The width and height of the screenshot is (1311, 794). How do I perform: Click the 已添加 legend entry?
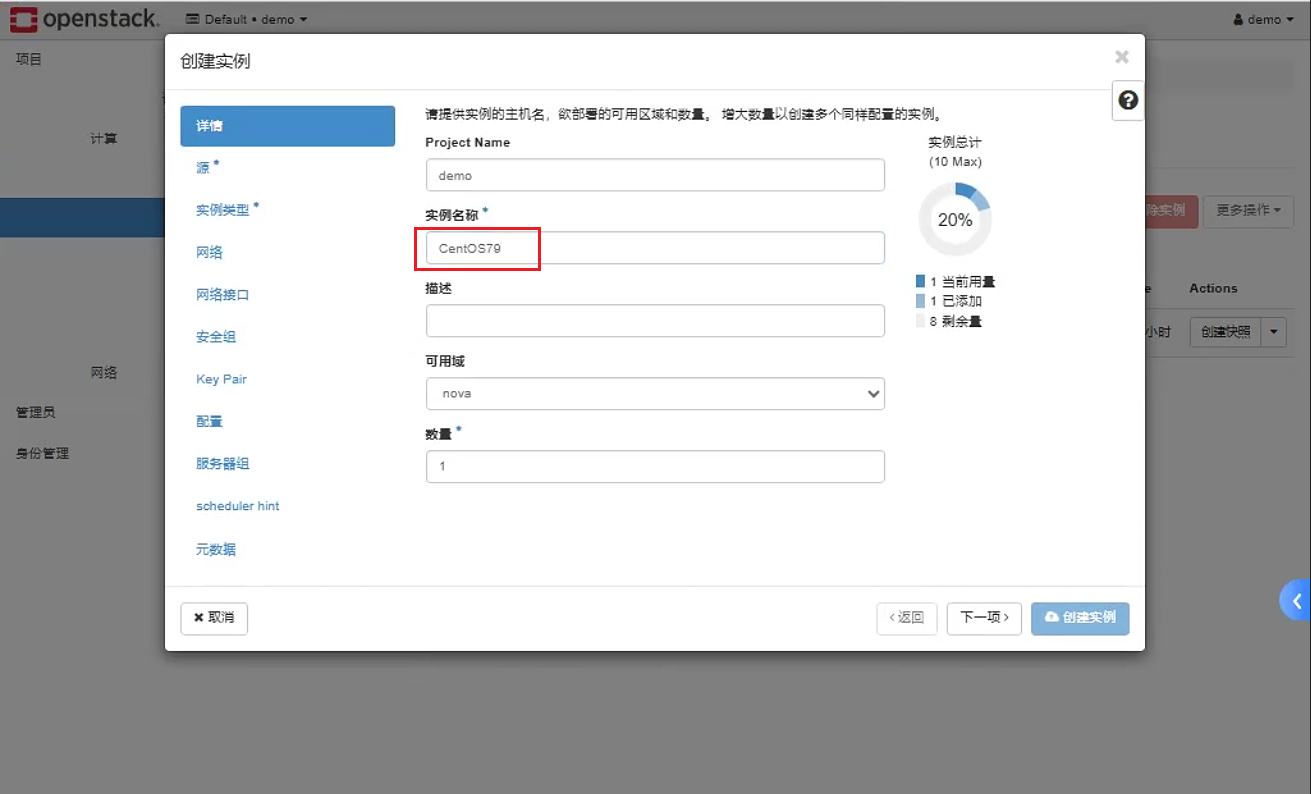coord(949,301)
